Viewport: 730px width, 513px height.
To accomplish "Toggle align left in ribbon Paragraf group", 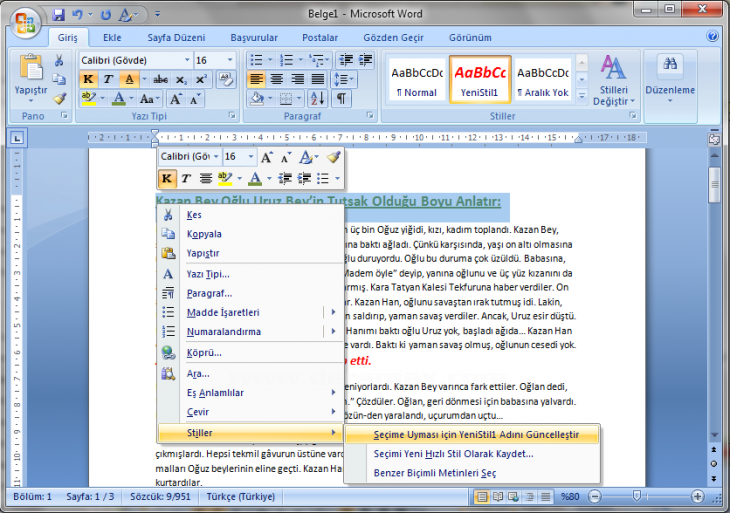I will pos(256,80).
